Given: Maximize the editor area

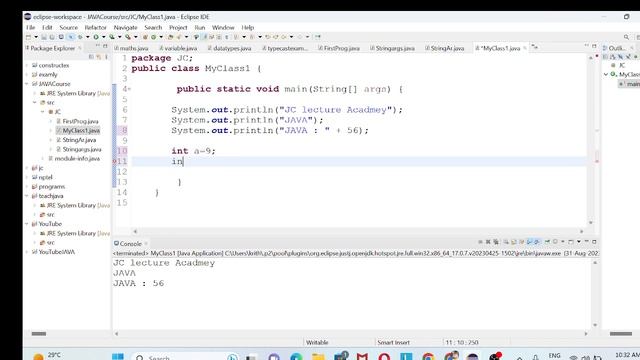Looking at the screenshot, I should [594, 46].
